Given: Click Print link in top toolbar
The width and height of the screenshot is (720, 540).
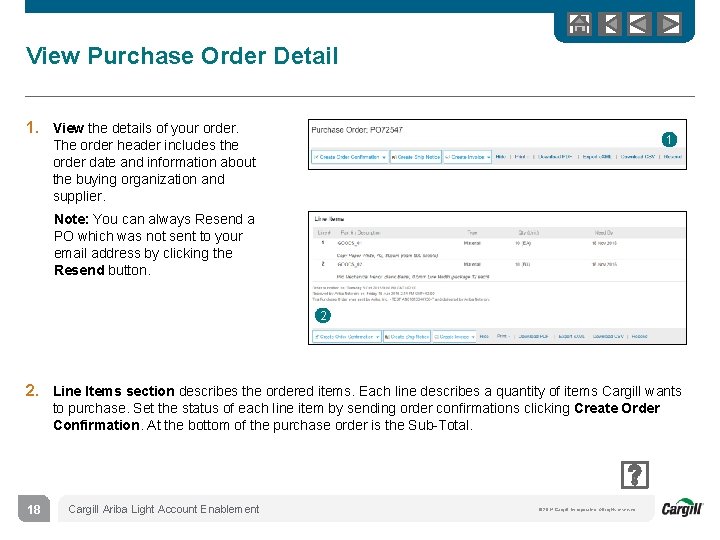Looking at the screenshot, I should click(x=520, y=157).
